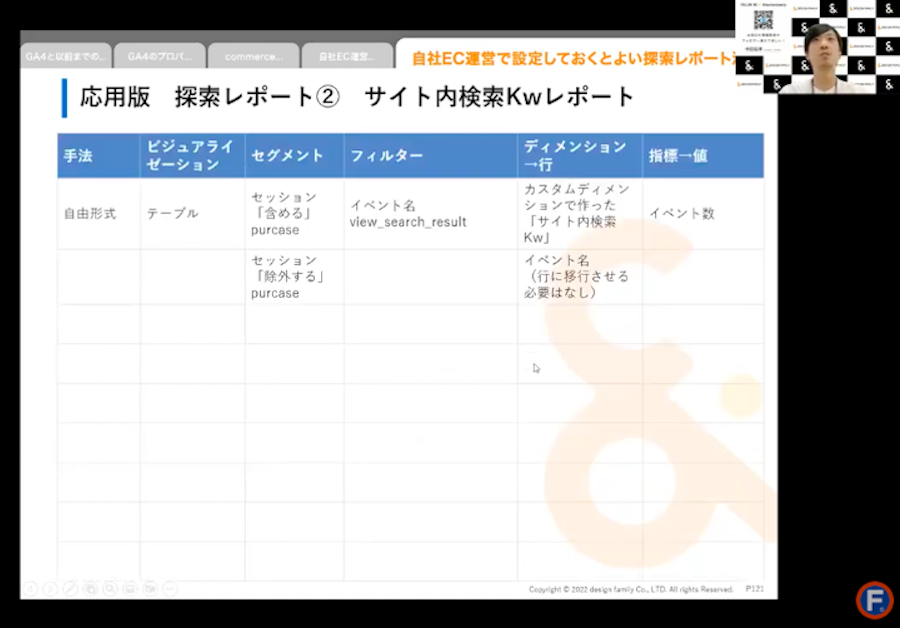Viewport: 900px width, 628px height.
Task: Toggle subtitles icon in slideshow controls
Action: [130, 589]
